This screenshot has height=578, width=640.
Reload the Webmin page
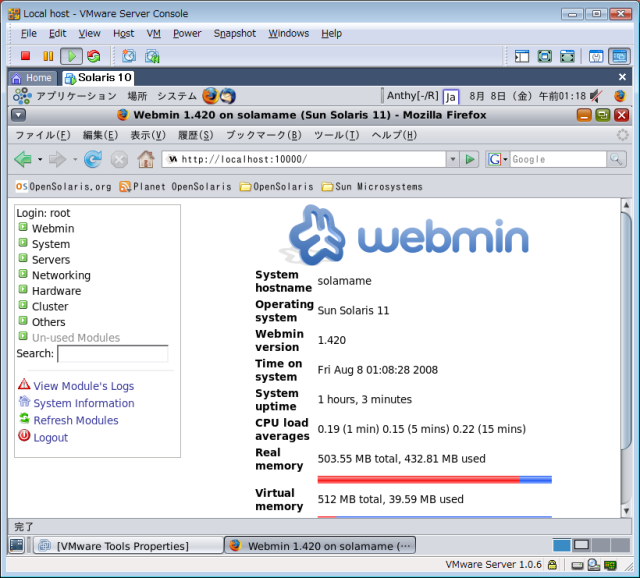(93, 159)
